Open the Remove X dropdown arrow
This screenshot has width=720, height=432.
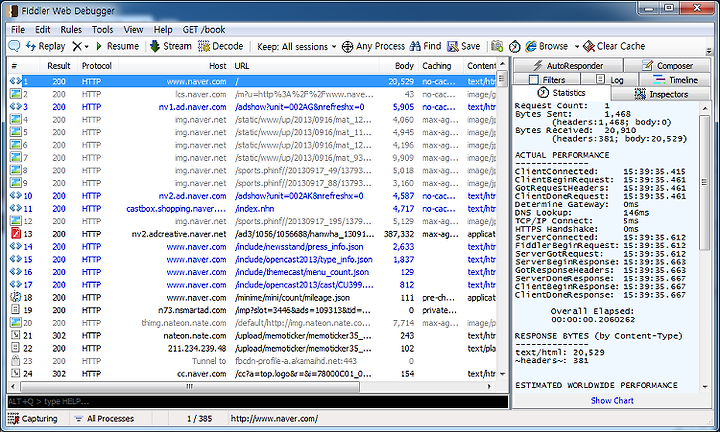click(x=86, y=47)
